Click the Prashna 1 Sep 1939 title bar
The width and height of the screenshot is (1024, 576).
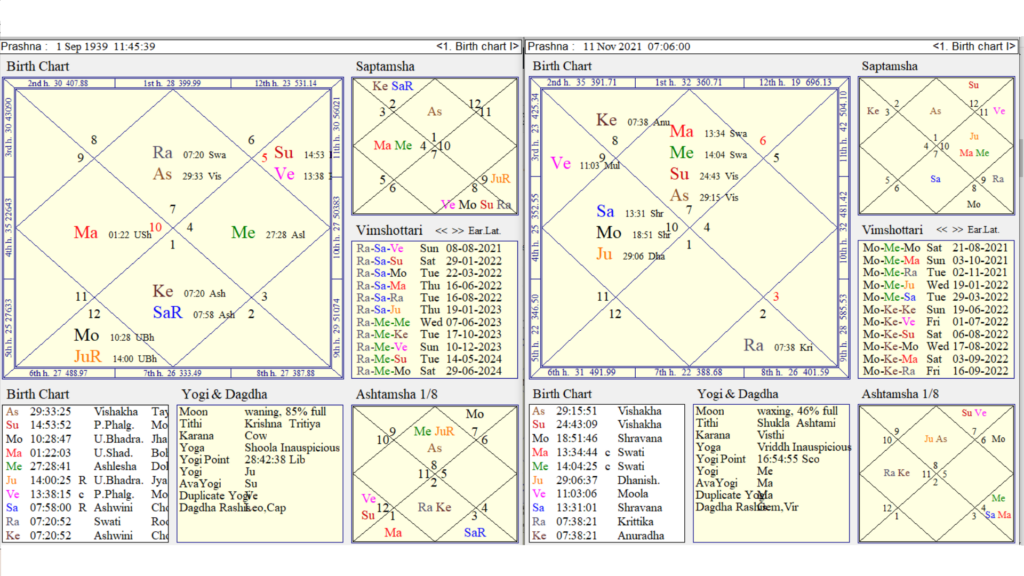click(260, 46)
